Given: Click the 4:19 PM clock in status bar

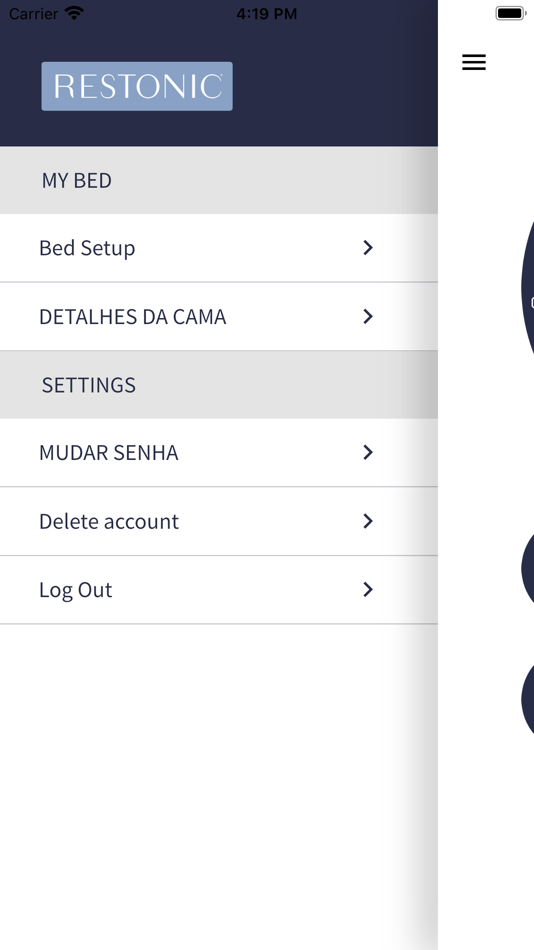Looking at the screenshot, I should pyautogui.click(x=267, y=13).
